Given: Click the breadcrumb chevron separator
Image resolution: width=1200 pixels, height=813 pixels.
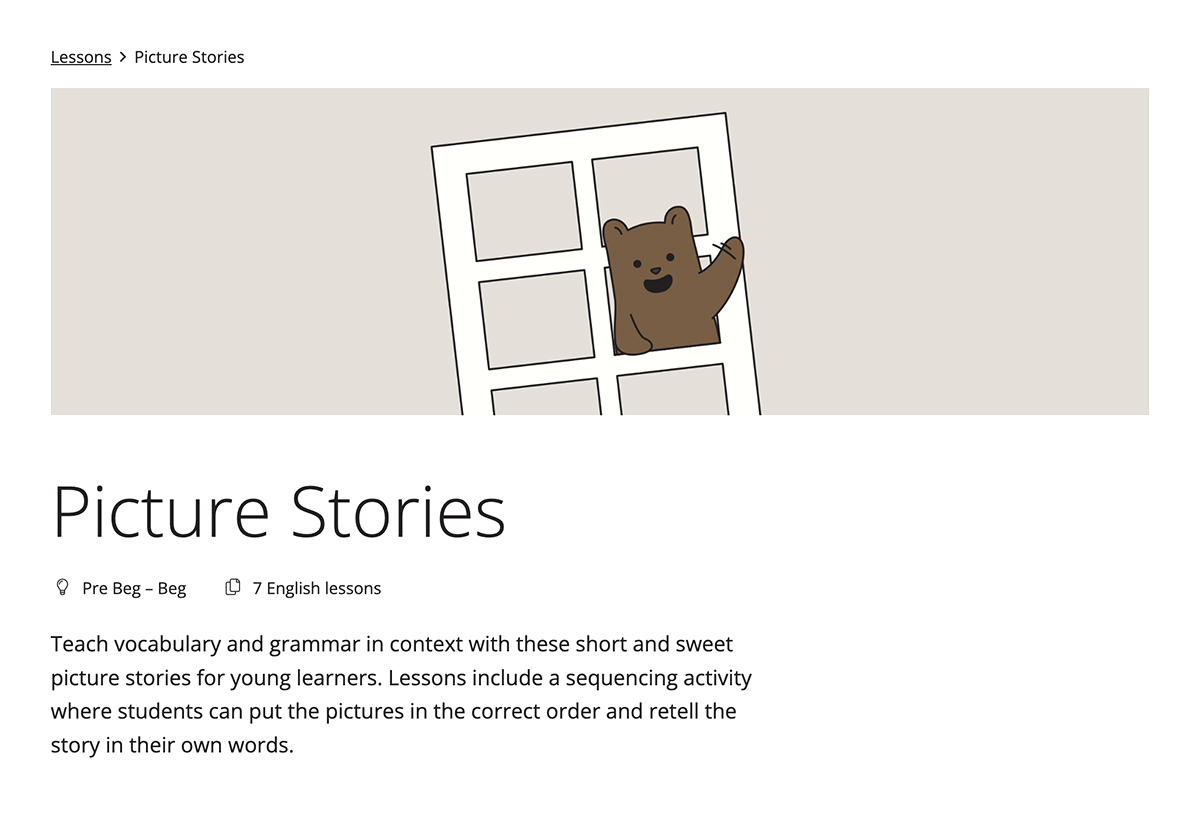Looking at the screenshot, I should pos(123,57).
